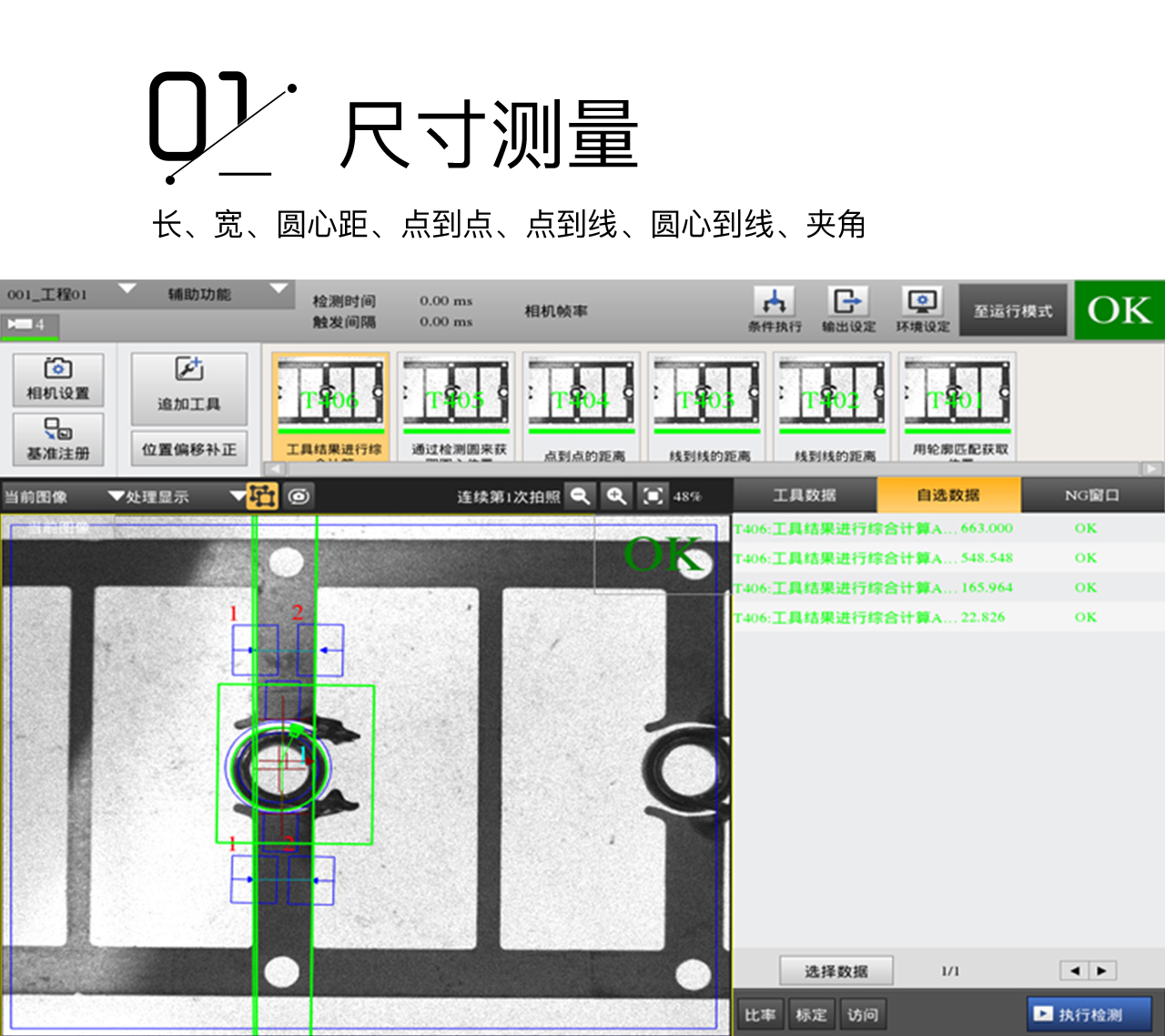Screen dimensions: 1165x1036
Task: Zoom in the inspection image
Action: 616,496
